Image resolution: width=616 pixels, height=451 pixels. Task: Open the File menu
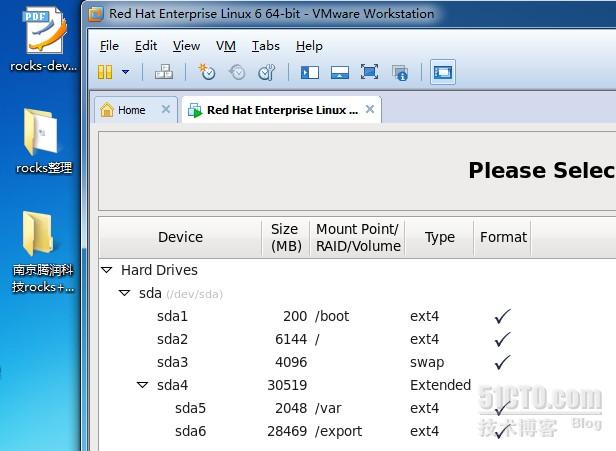click(109, 46)
